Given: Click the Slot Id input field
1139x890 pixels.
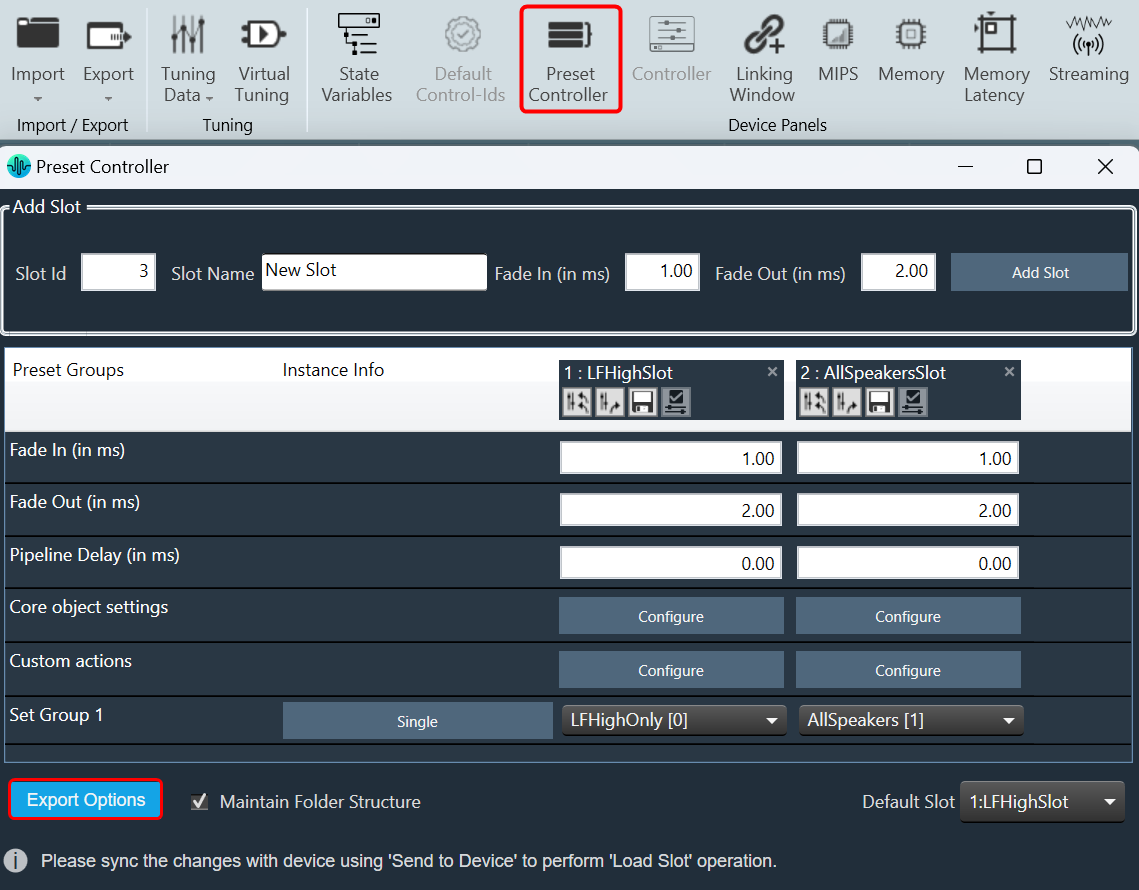Looking at the screenshot, I should 118,272.
